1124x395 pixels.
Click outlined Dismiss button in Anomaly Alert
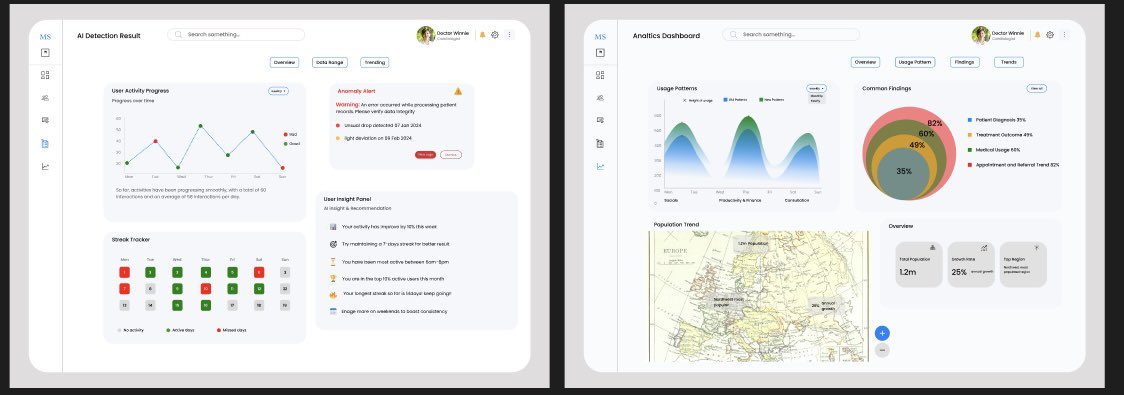click(x=450, y=154)
